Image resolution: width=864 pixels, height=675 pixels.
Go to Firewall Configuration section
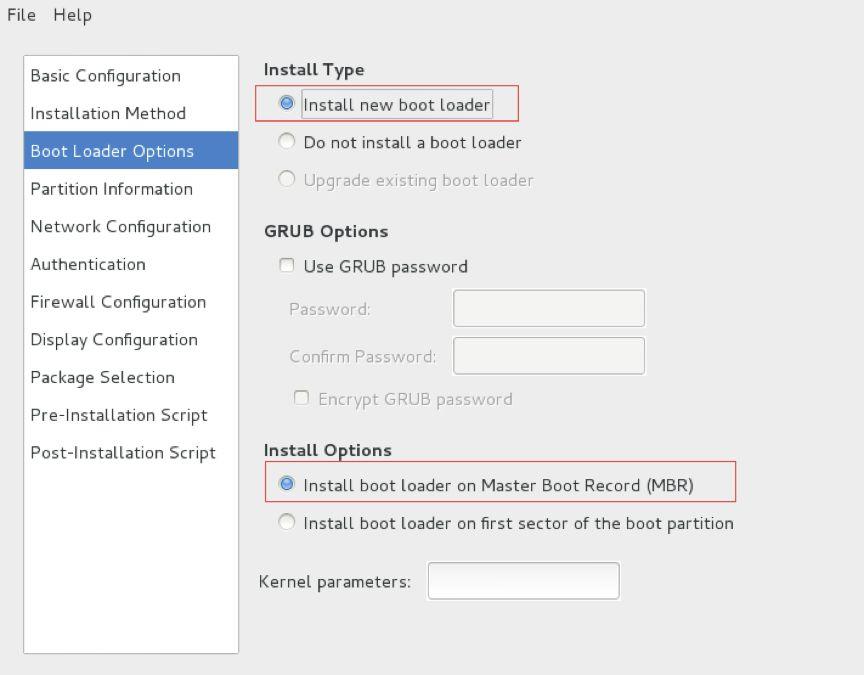pyautogui.click(x=118, y=302)
